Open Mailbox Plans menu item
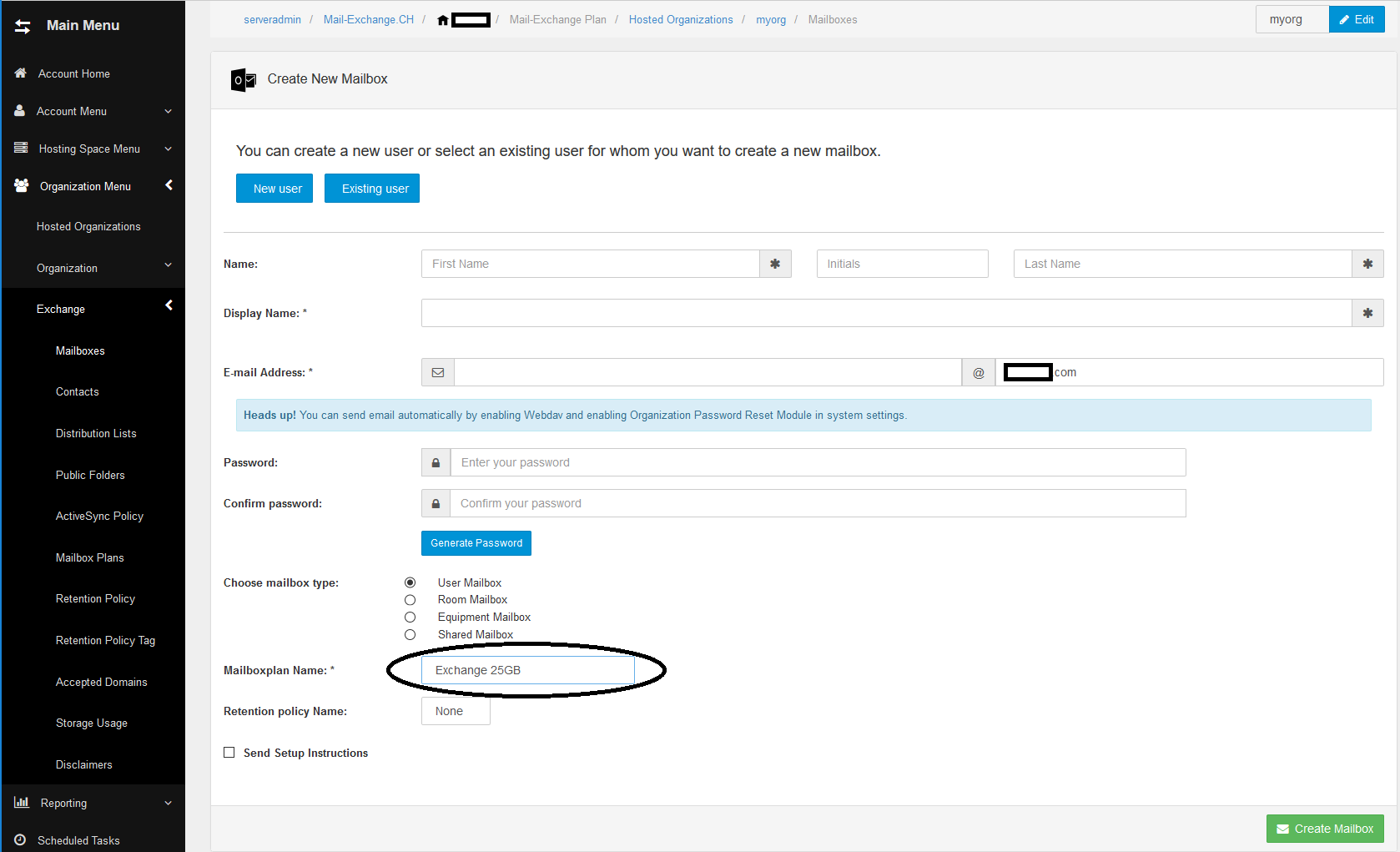1400x852 pixels. tap(89, 557)
